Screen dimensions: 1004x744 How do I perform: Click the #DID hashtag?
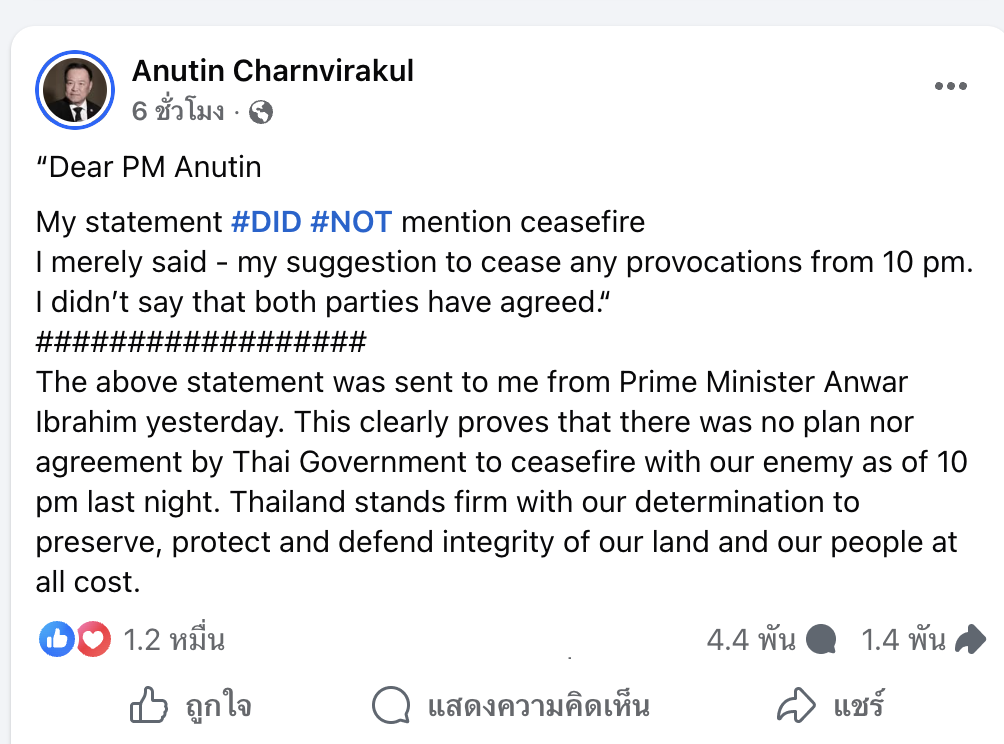266,221
